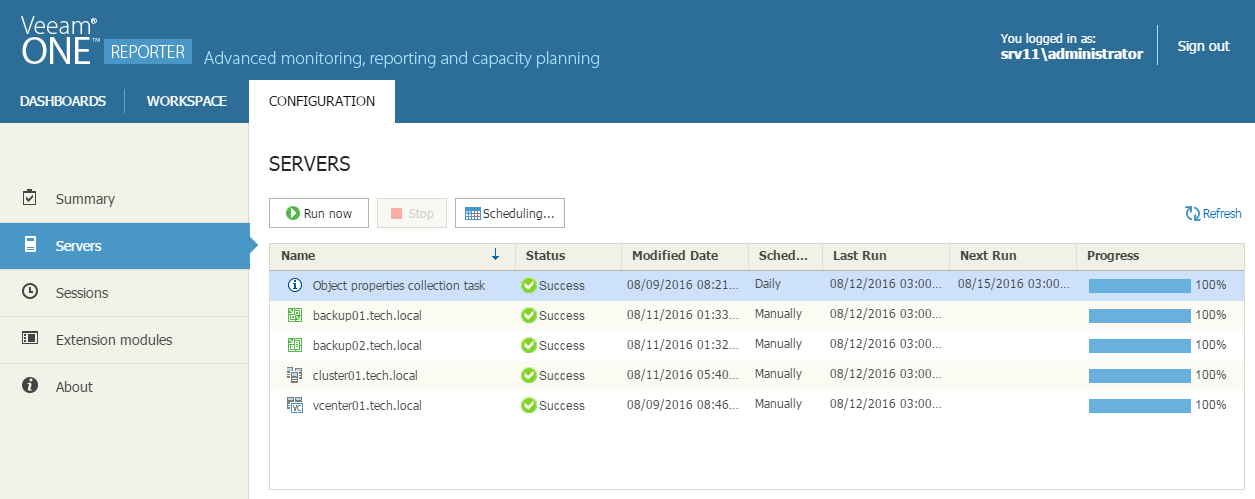Click the 100% value for cluster01.tech.local
This screenshot has height=499, width=1255.
1211,375
